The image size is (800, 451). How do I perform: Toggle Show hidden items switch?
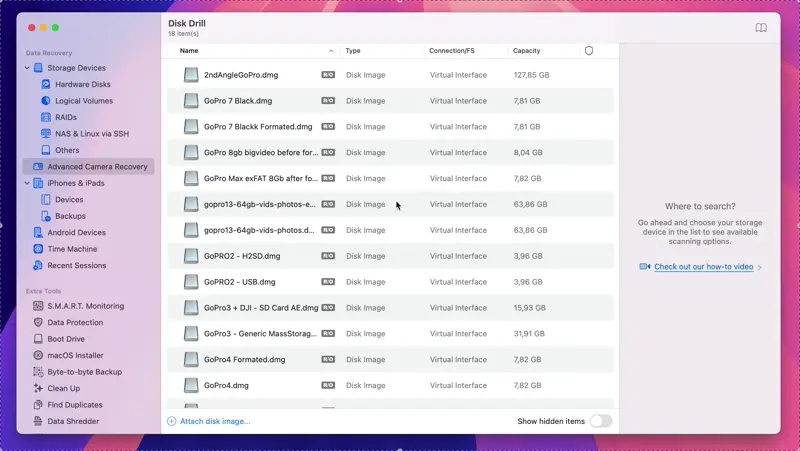coord(601,421)
